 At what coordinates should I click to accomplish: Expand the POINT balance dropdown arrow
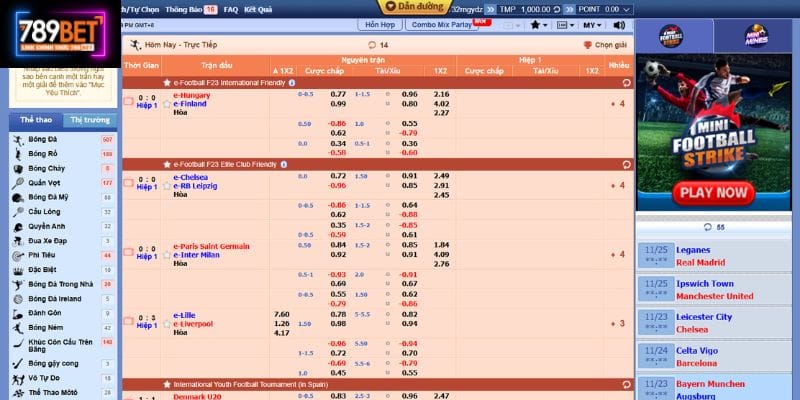tap(627, 9)
